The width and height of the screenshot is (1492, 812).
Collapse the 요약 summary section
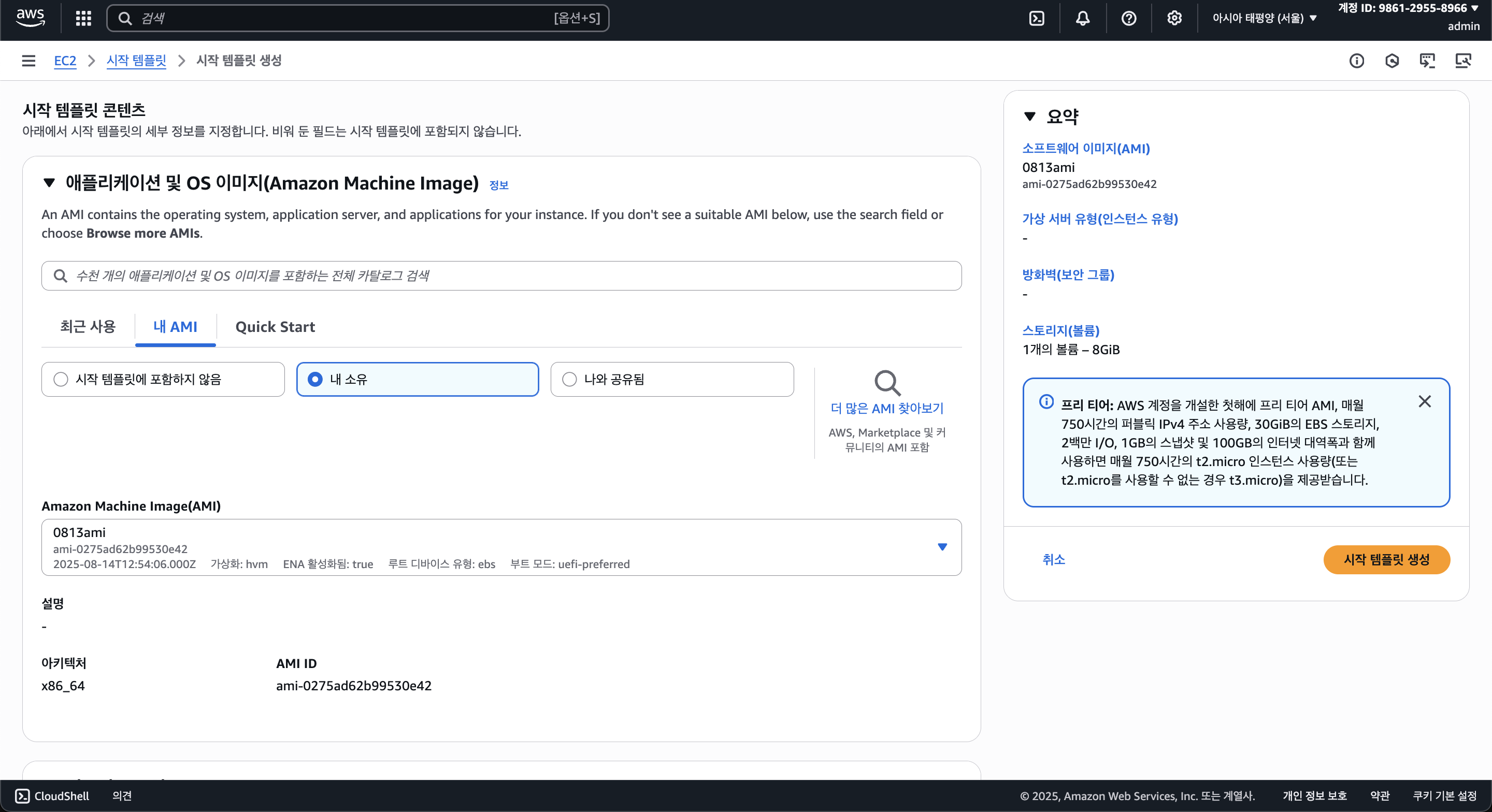[1029, 117]
